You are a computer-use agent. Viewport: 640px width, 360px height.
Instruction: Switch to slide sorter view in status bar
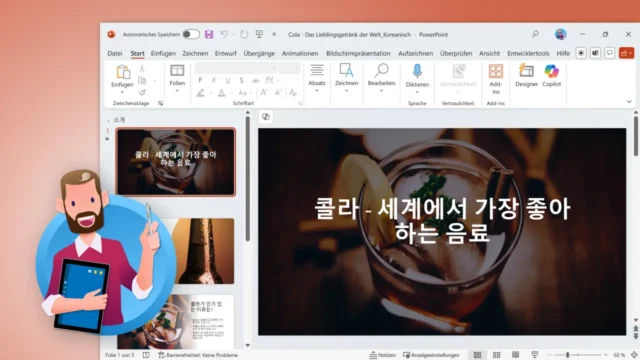[x=496, y=355]
